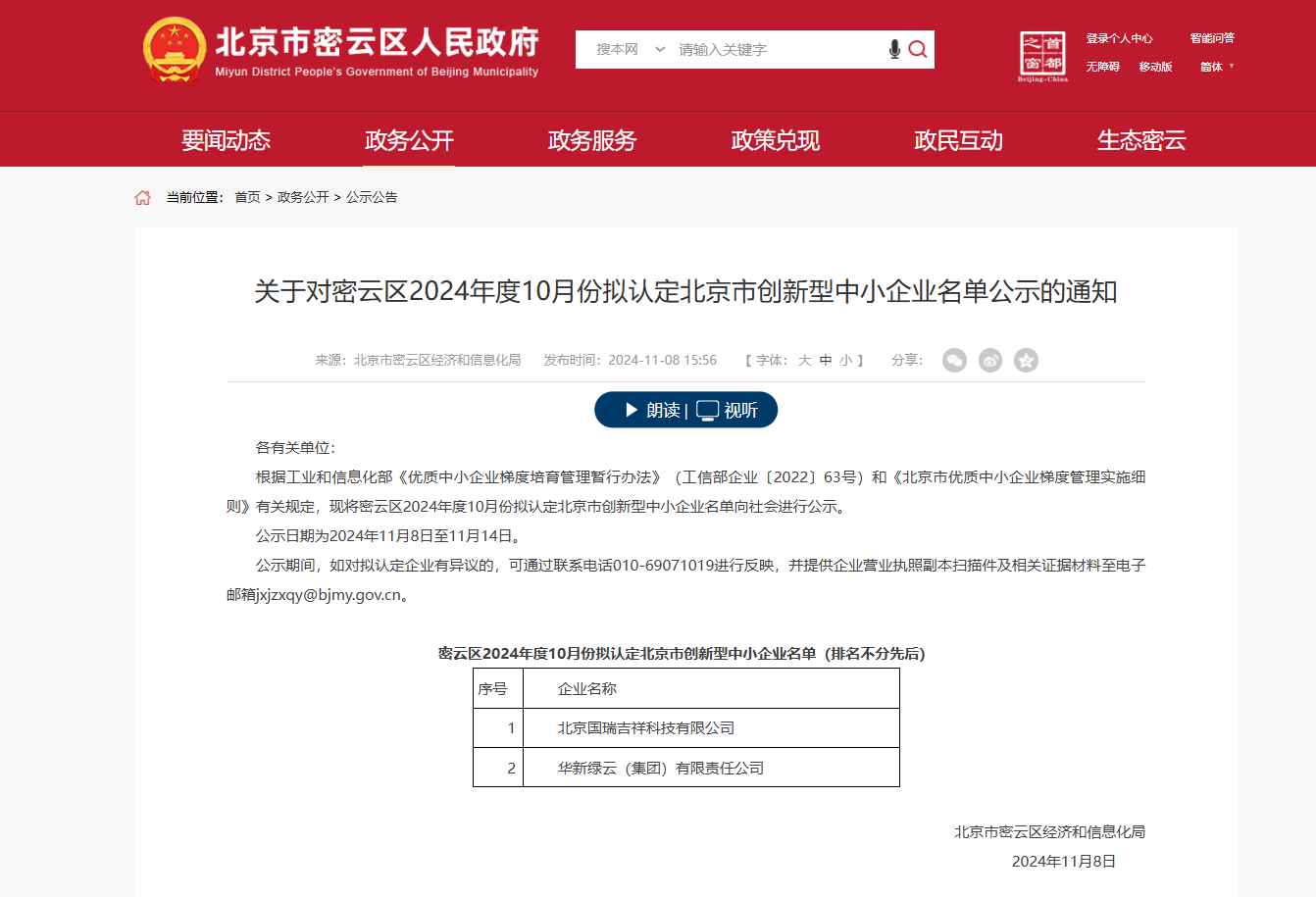Play article audio with 朗读 button
The height and width of the screenshot is (897, 1316).
(x=652, y=410)
